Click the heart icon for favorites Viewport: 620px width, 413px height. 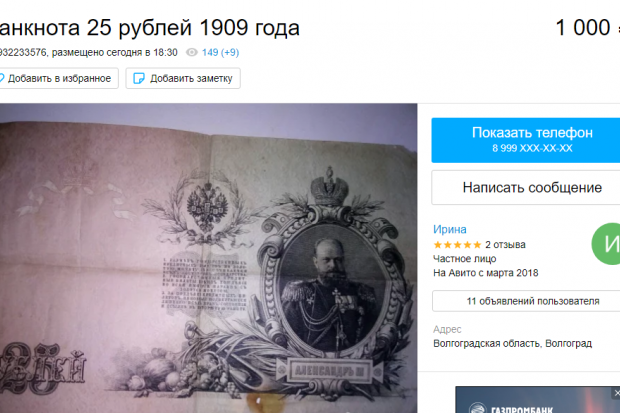2,78
